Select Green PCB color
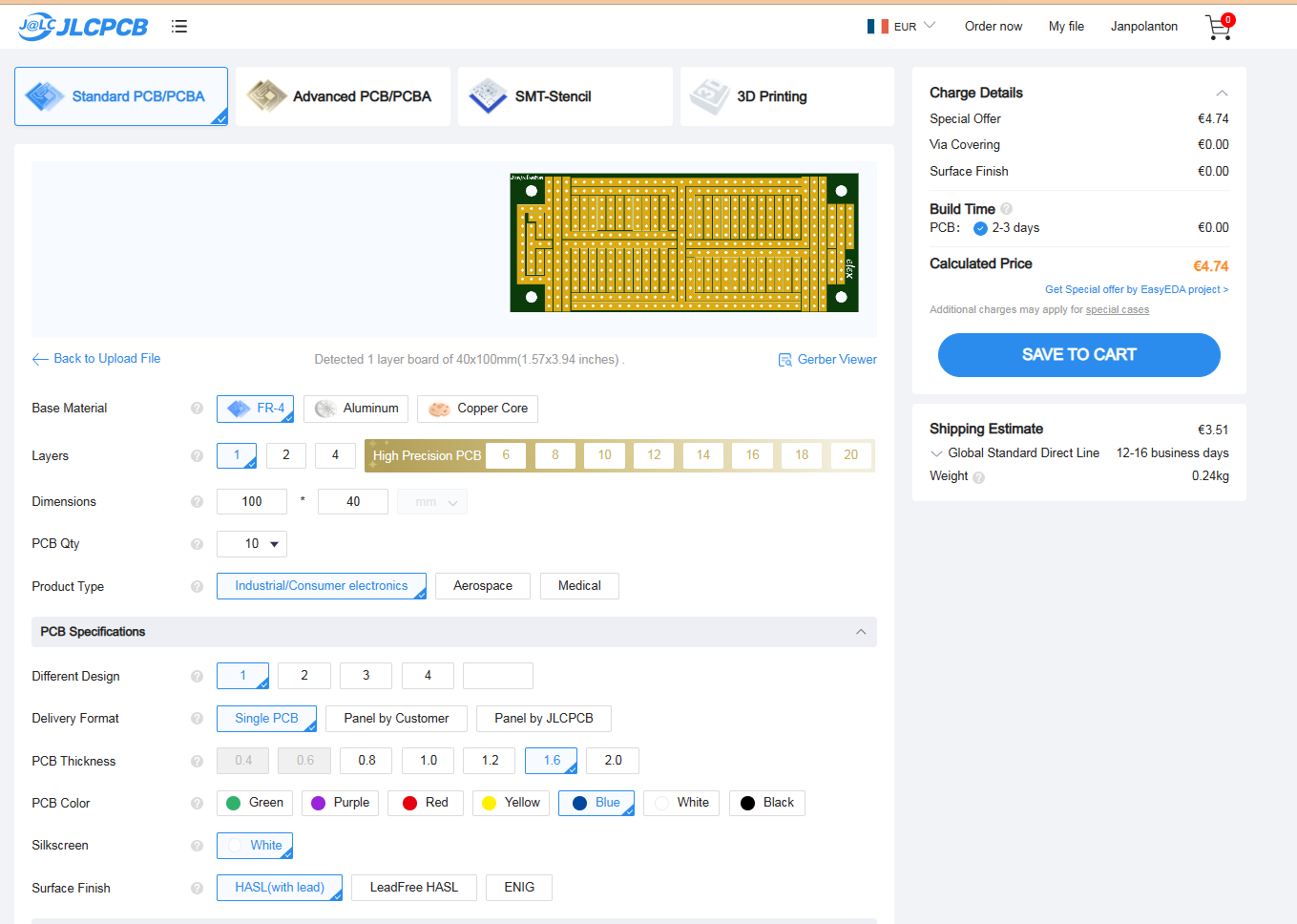 255,804
